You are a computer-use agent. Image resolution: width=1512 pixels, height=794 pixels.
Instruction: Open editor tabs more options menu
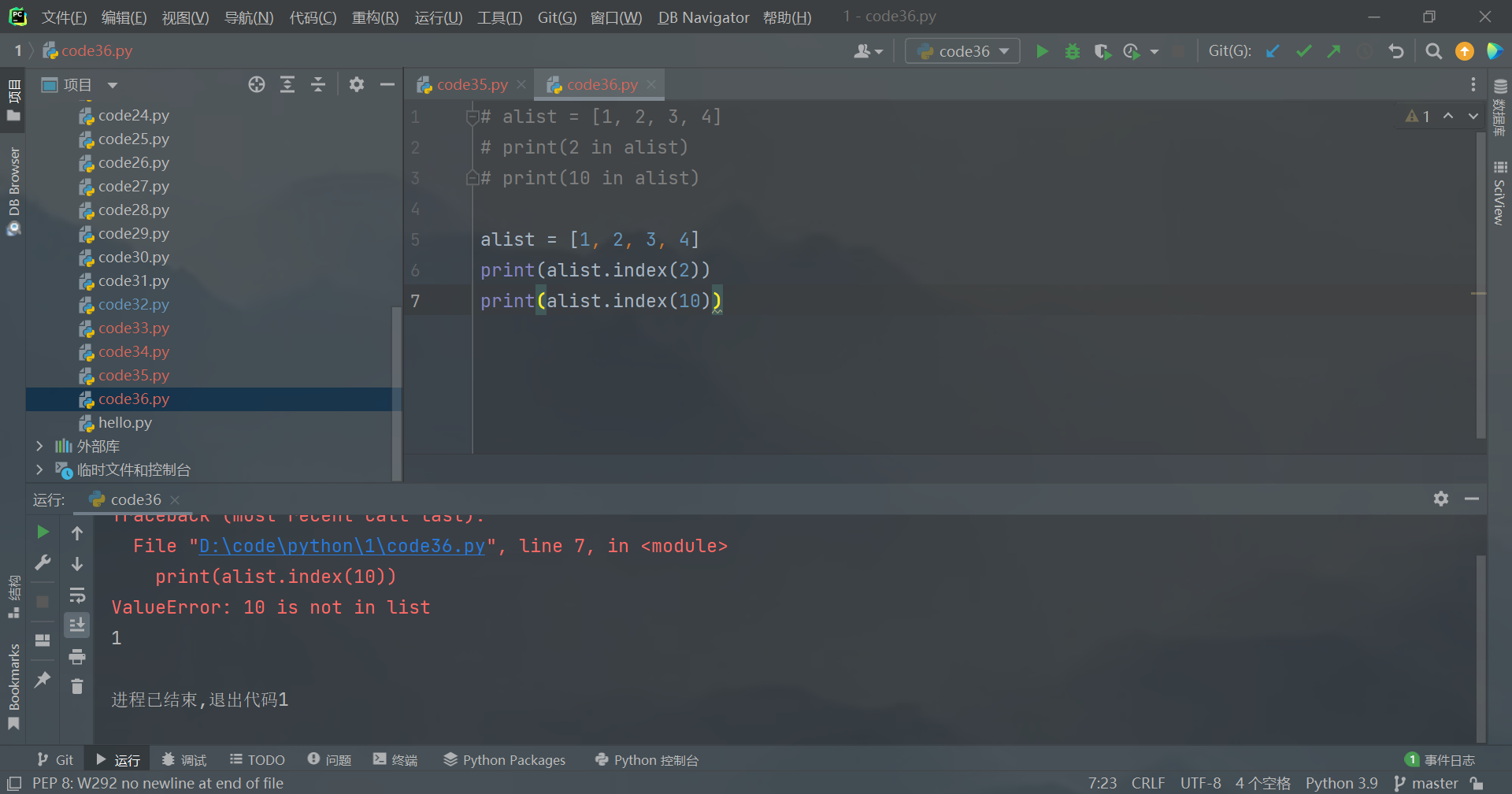1473,84
